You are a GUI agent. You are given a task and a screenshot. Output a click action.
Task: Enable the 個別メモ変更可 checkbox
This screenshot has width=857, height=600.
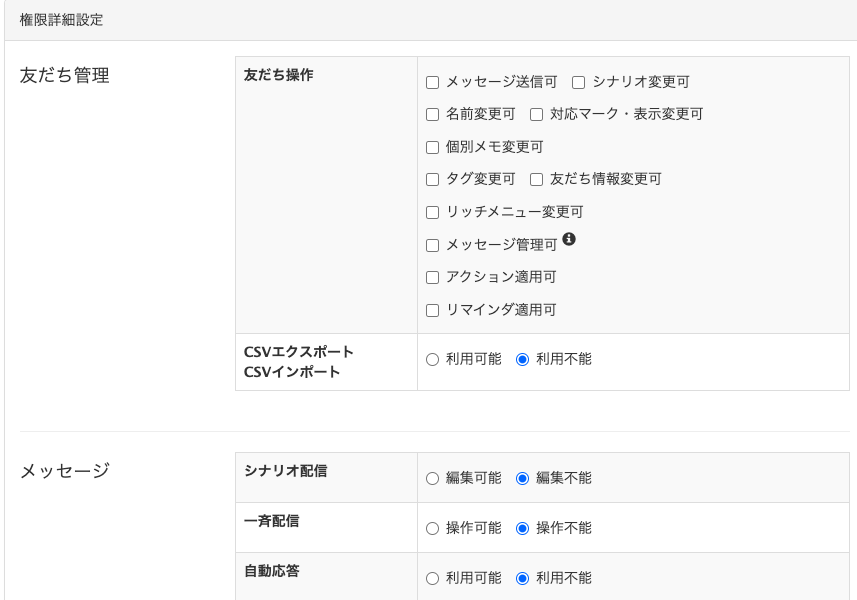432,147
